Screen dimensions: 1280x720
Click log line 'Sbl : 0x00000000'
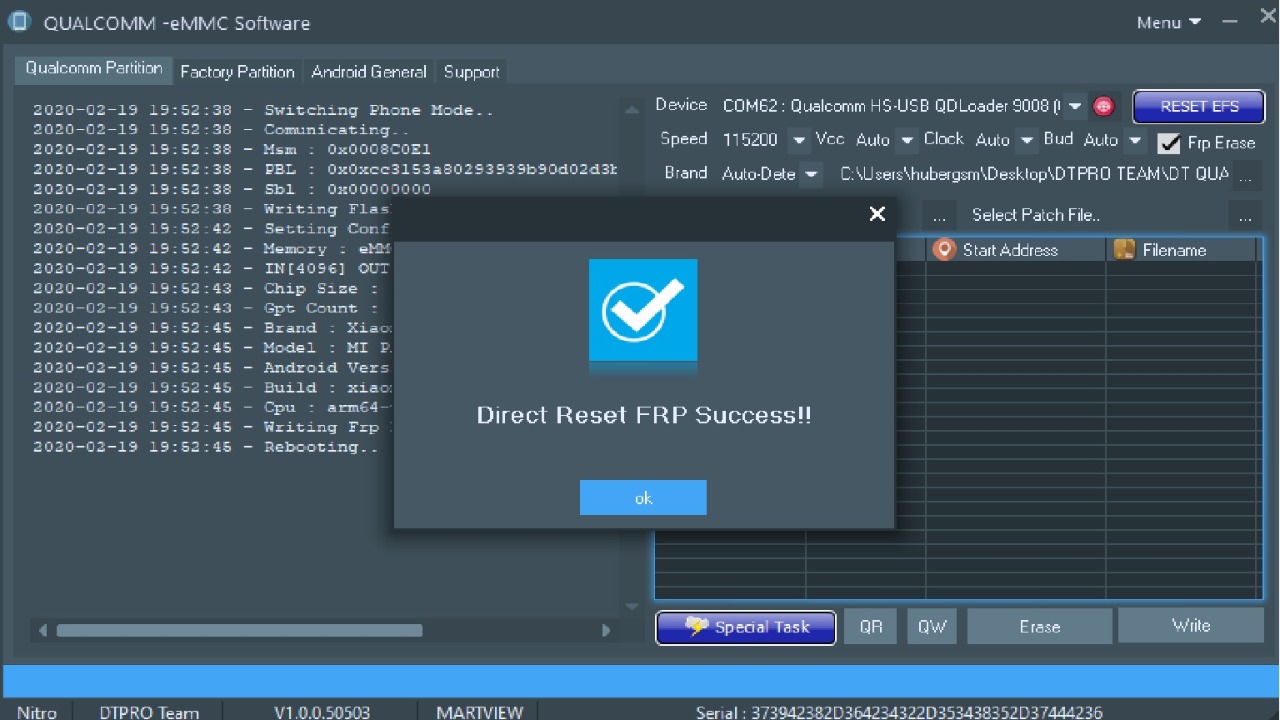click(x=232, y=189)
